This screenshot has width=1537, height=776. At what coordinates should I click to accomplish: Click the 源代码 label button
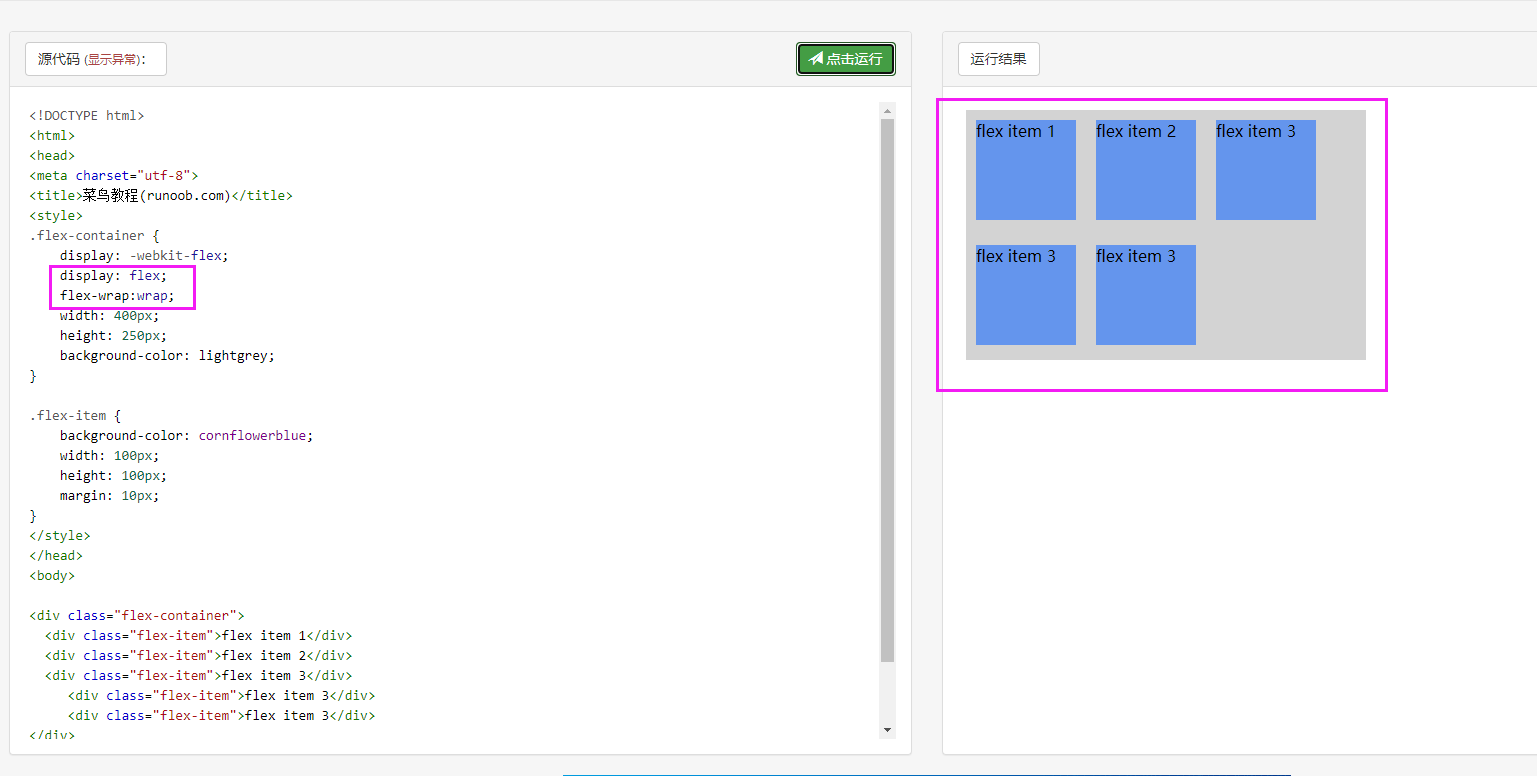(x=96, y=59)
